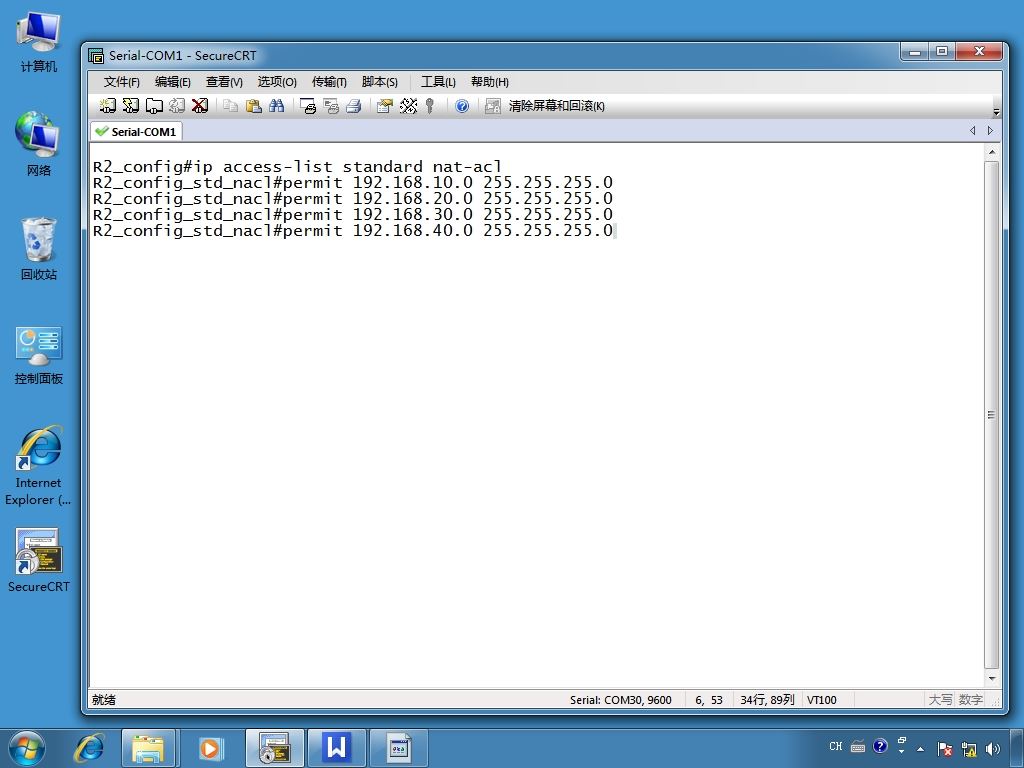This screenshot has width=1024, height=768.
Task: Open the 传输(T) menu
Action: [329, 82]
